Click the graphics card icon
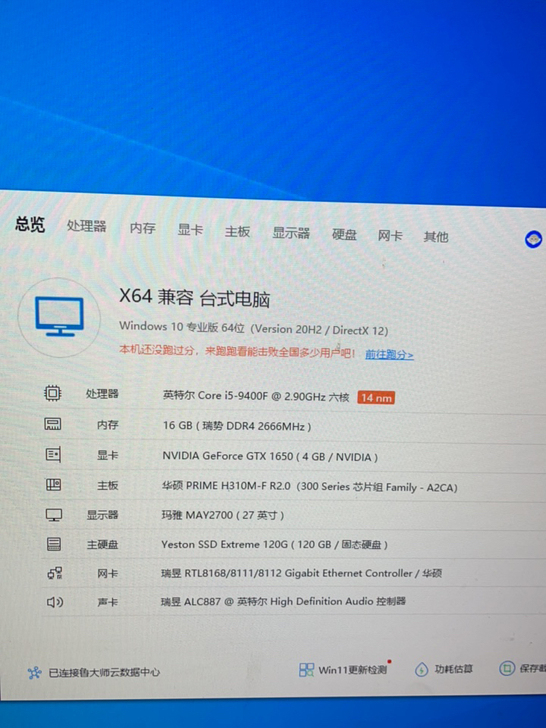The image size is (546, 728). (x=53, y=454)
